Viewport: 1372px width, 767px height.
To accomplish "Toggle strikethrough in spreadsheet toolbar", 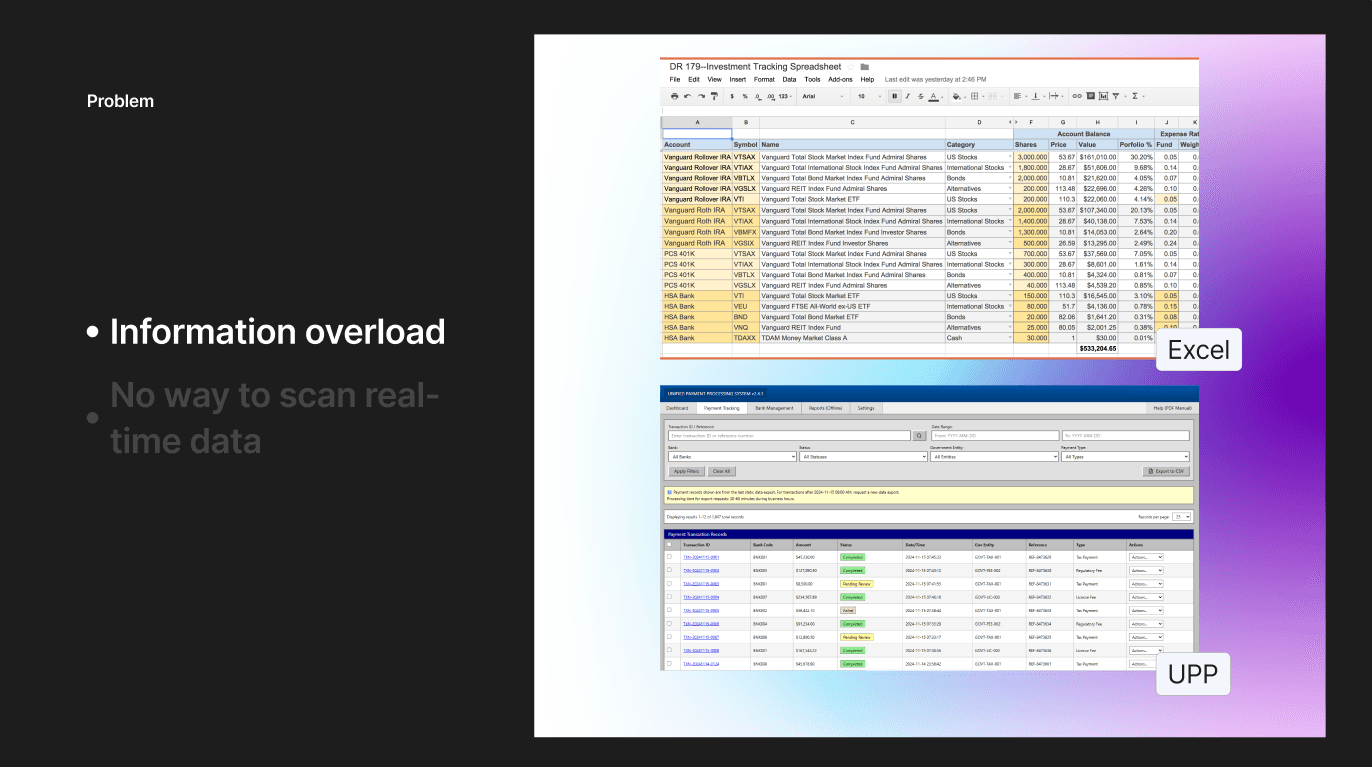I will [x=920, y=96].
